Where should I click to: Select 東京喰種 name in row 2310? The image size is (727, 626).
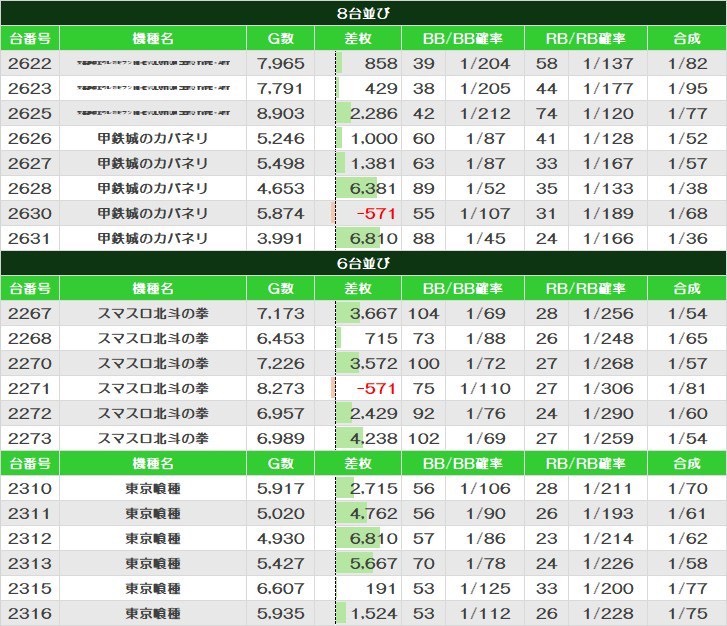(x=153, y=489)
